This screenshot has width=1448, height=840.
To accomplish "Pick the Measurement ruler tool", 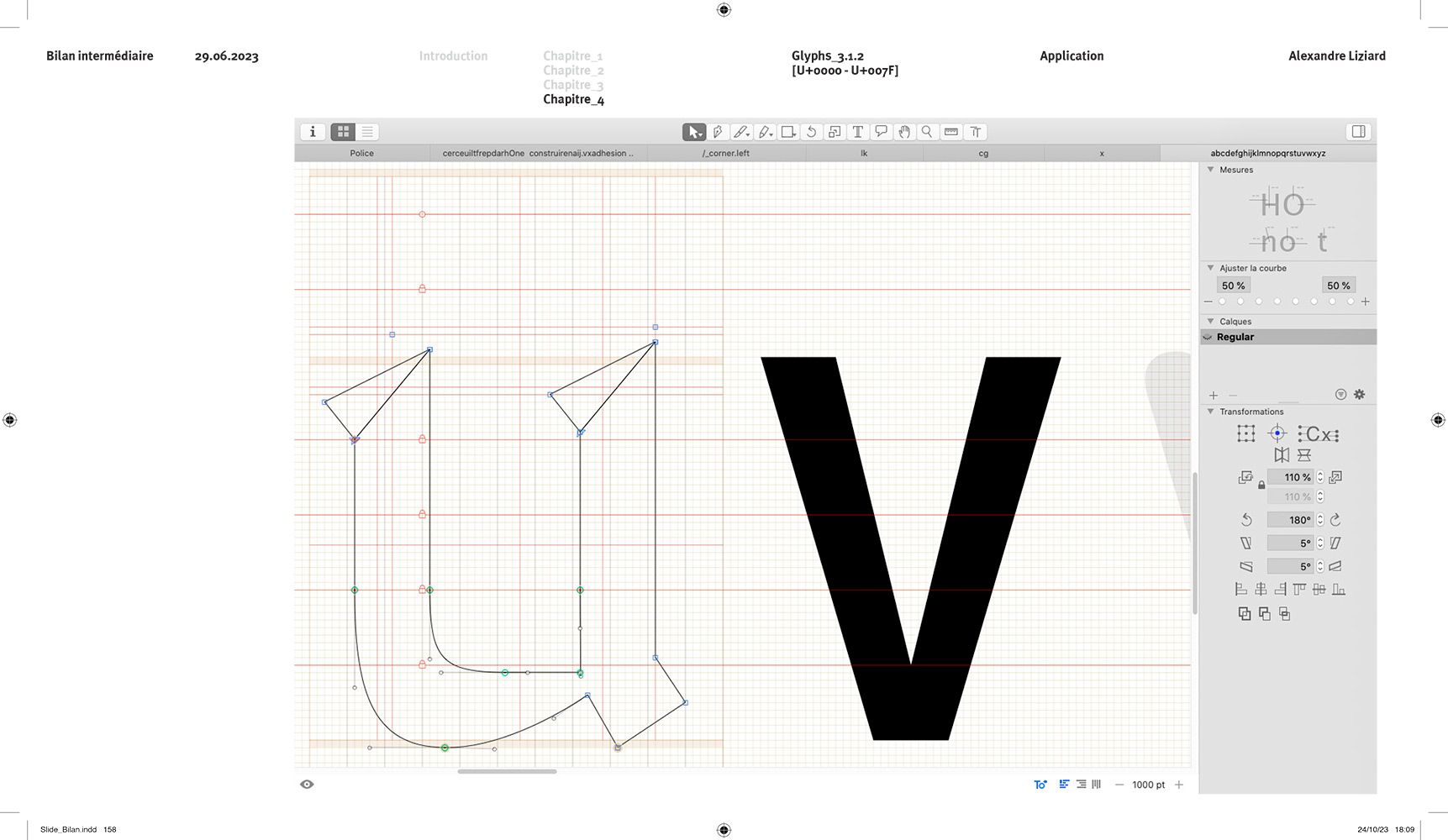I will click(951, 132).
